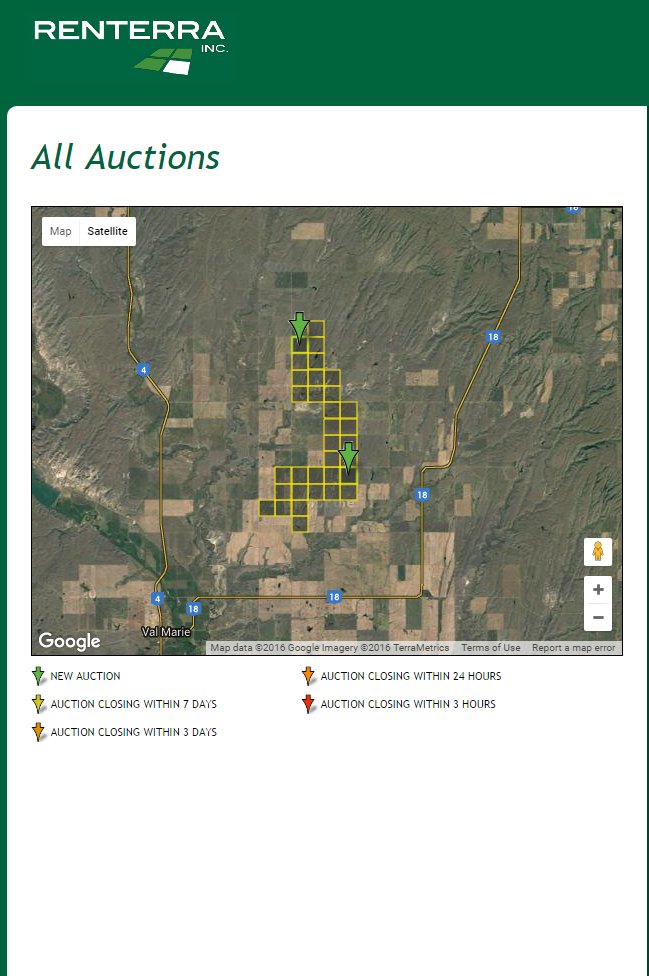Click the Closing Within 3 Hours legend icon
649x976 pixels.
308,704
